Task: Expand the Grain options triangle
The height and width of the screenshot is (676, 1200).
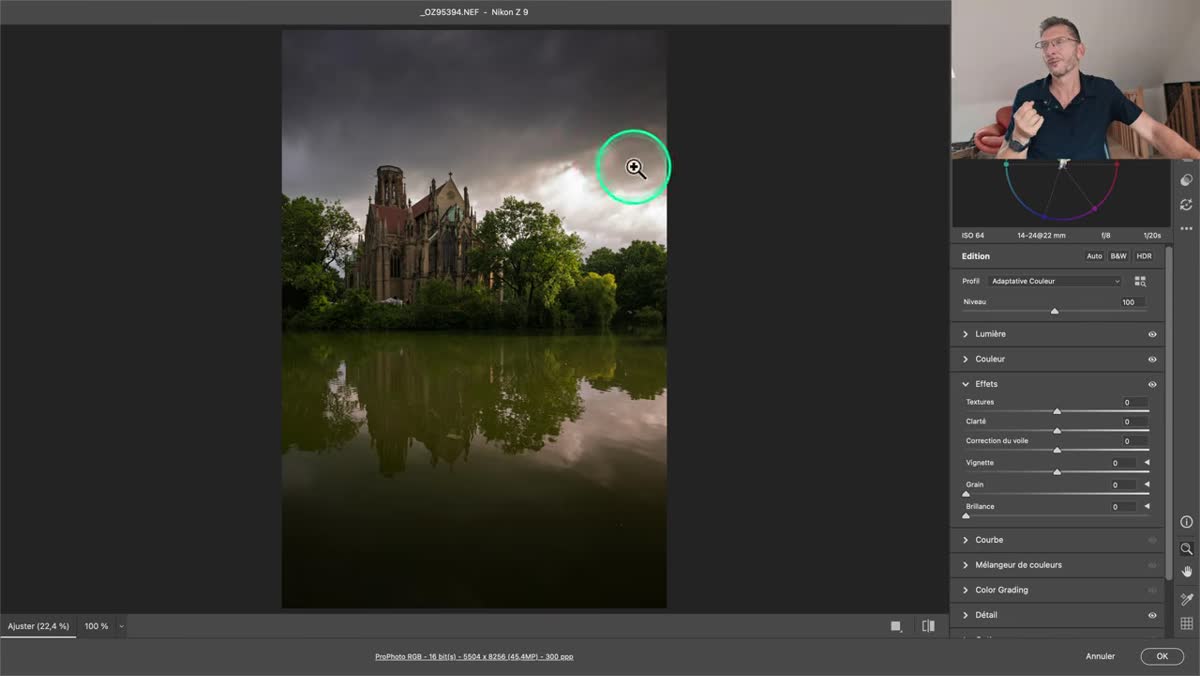Action: pos(1147,485)
